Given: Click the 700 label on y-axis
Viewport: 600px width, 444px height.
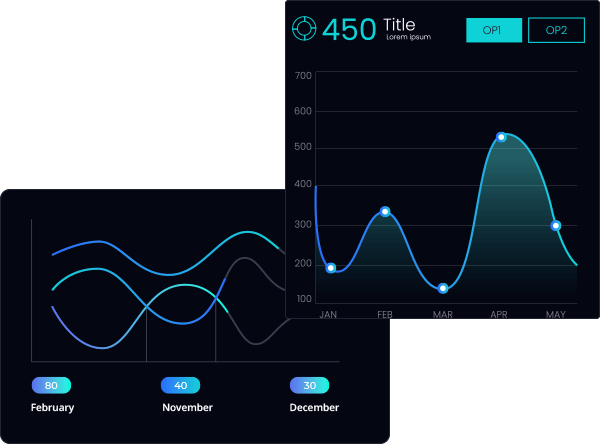Looking at the screenshot, I should pyautogui.click(x=303, y=76).
